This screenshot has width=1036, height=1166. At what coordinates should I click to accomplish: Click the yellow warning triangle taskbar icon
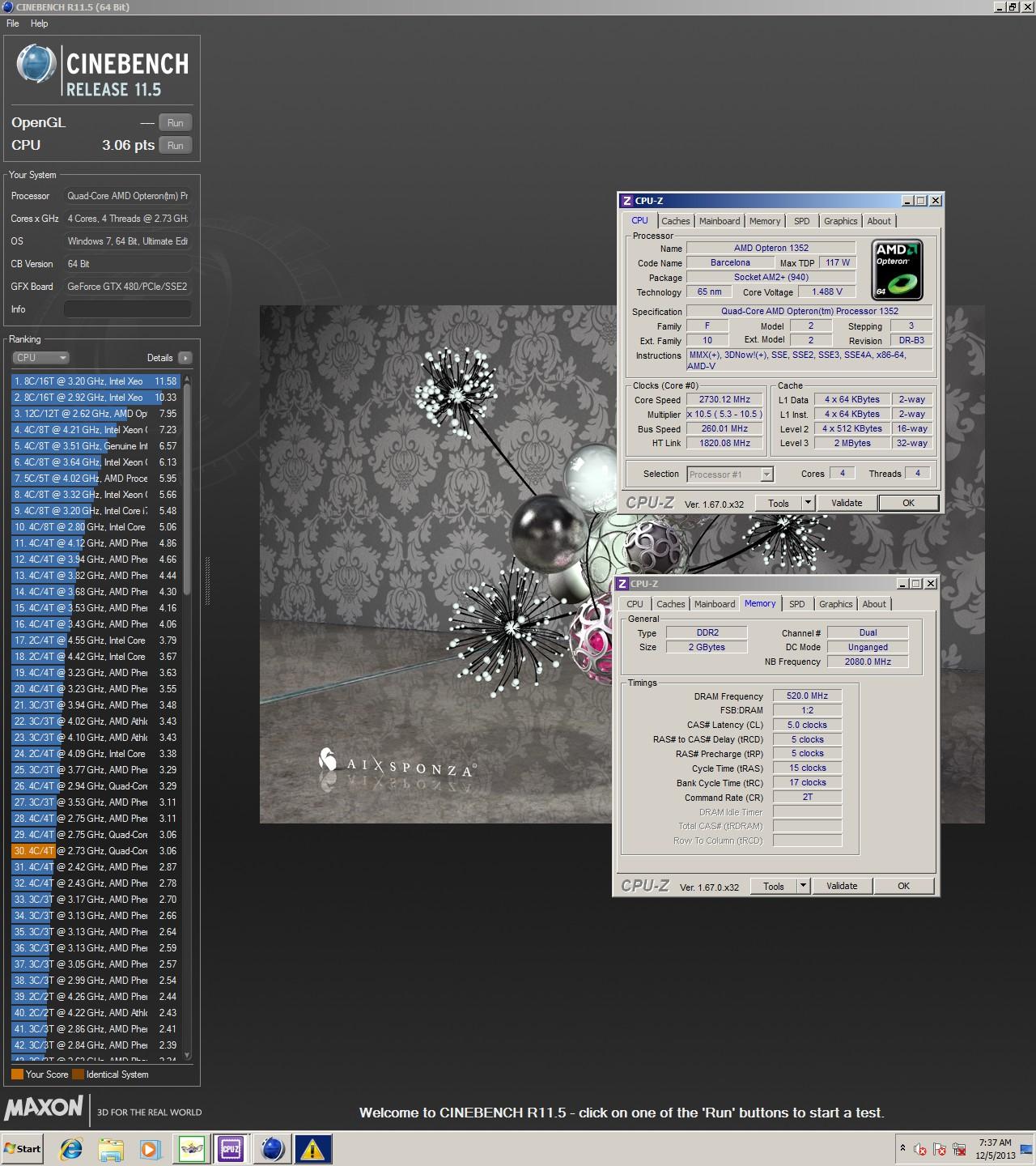312,1148
